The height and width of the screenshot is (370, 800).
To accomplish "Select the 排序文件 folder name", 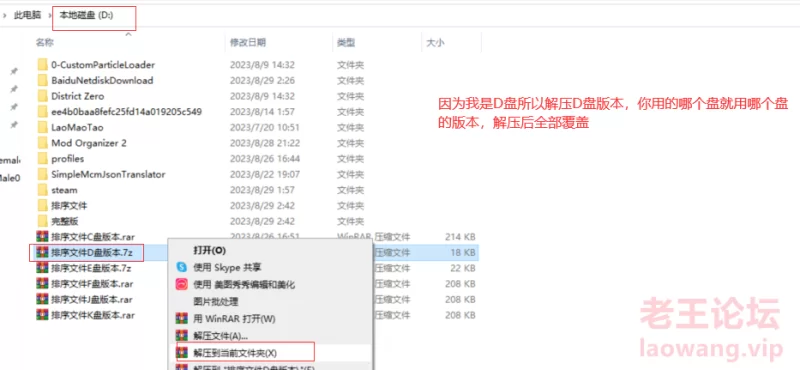I will coord(69,206).
